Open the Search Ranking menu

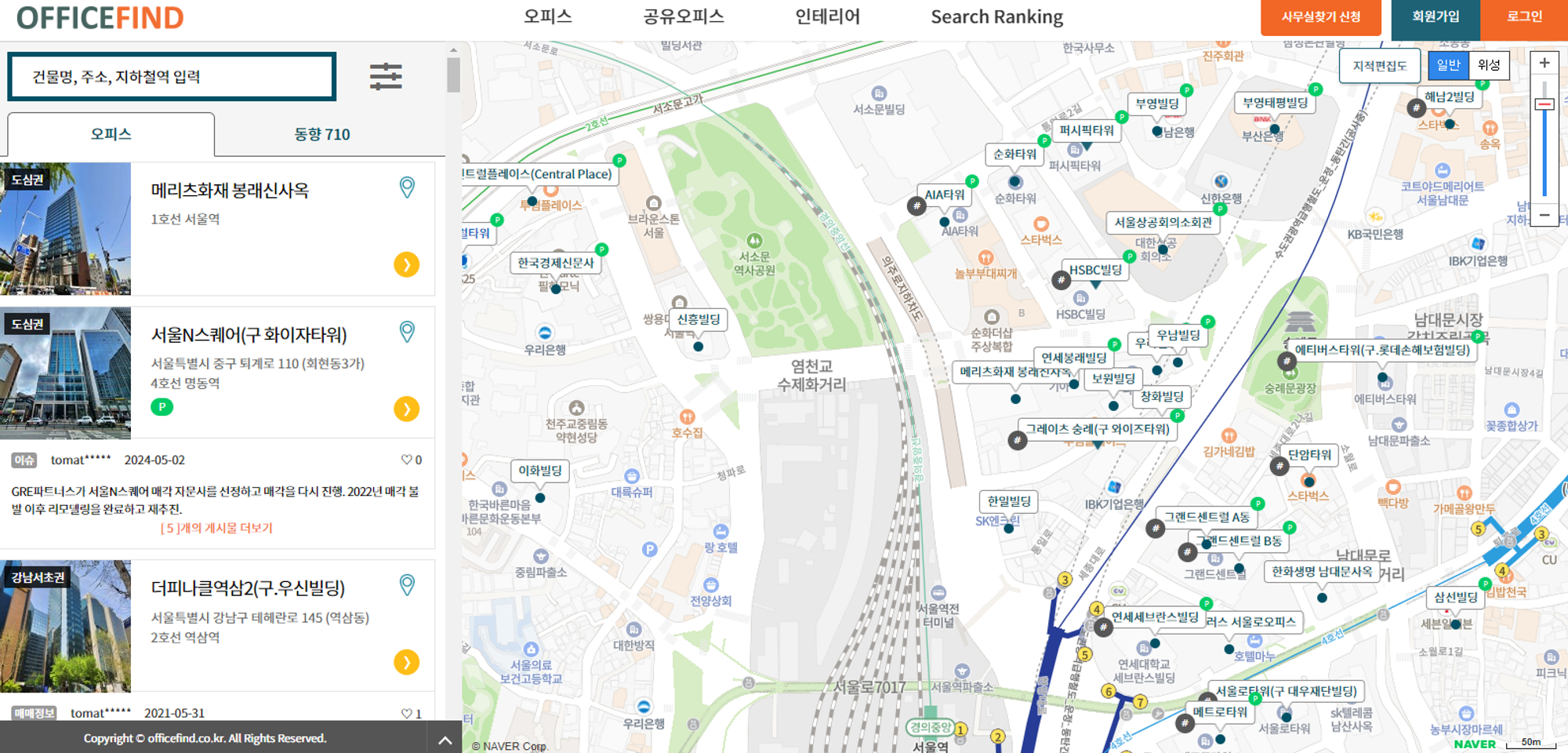(996, 16)
